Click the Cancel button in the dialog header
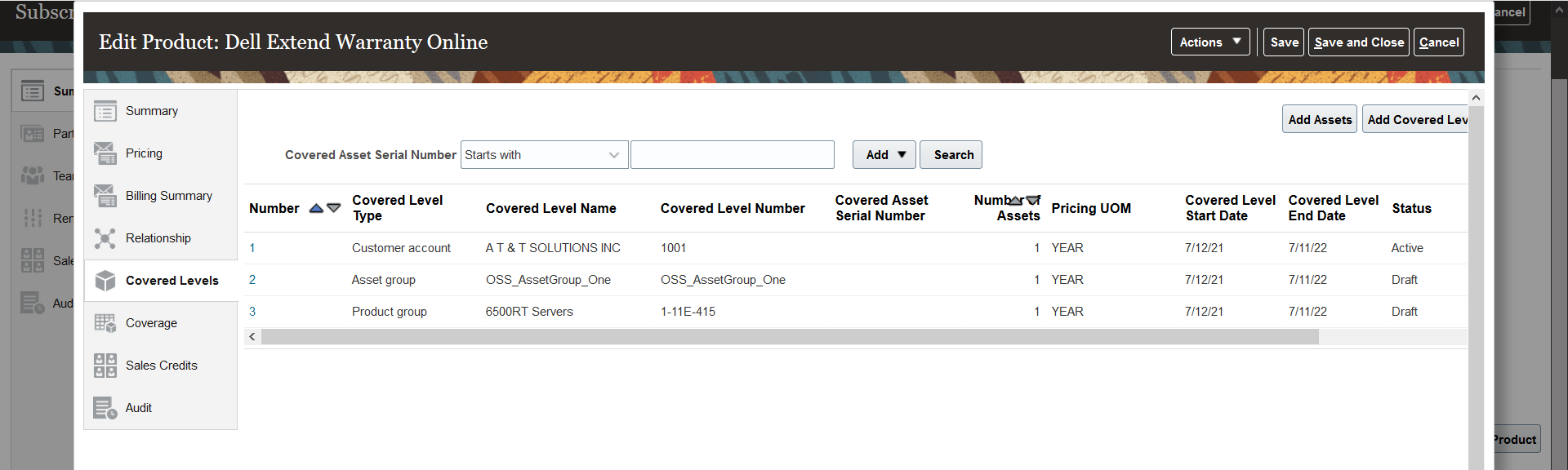Viewport: 1568px width, 470px height. pos(1439,42)
